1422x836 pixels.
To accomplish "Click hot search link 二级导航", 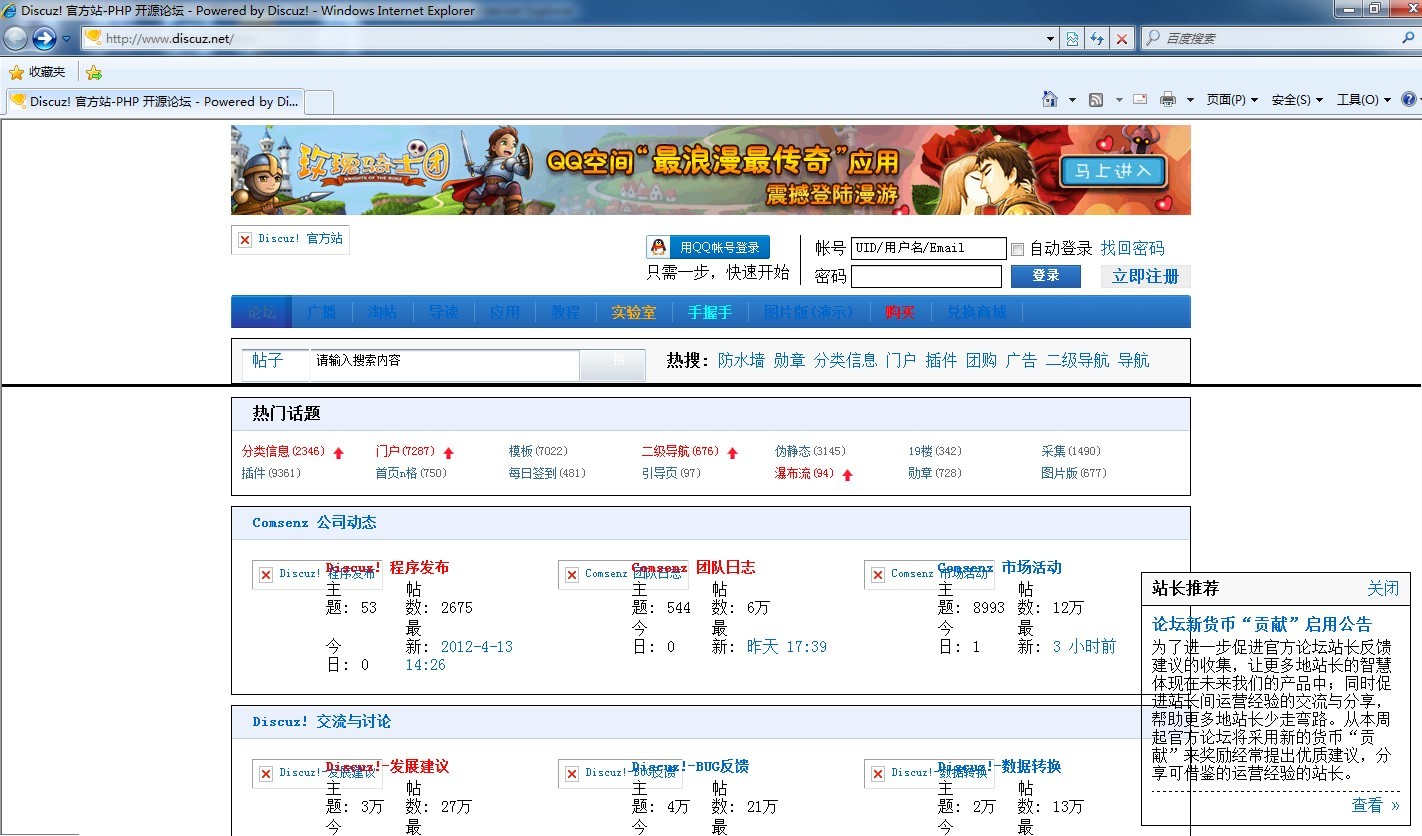I will pyautogui.click(x=1077, y=360).
